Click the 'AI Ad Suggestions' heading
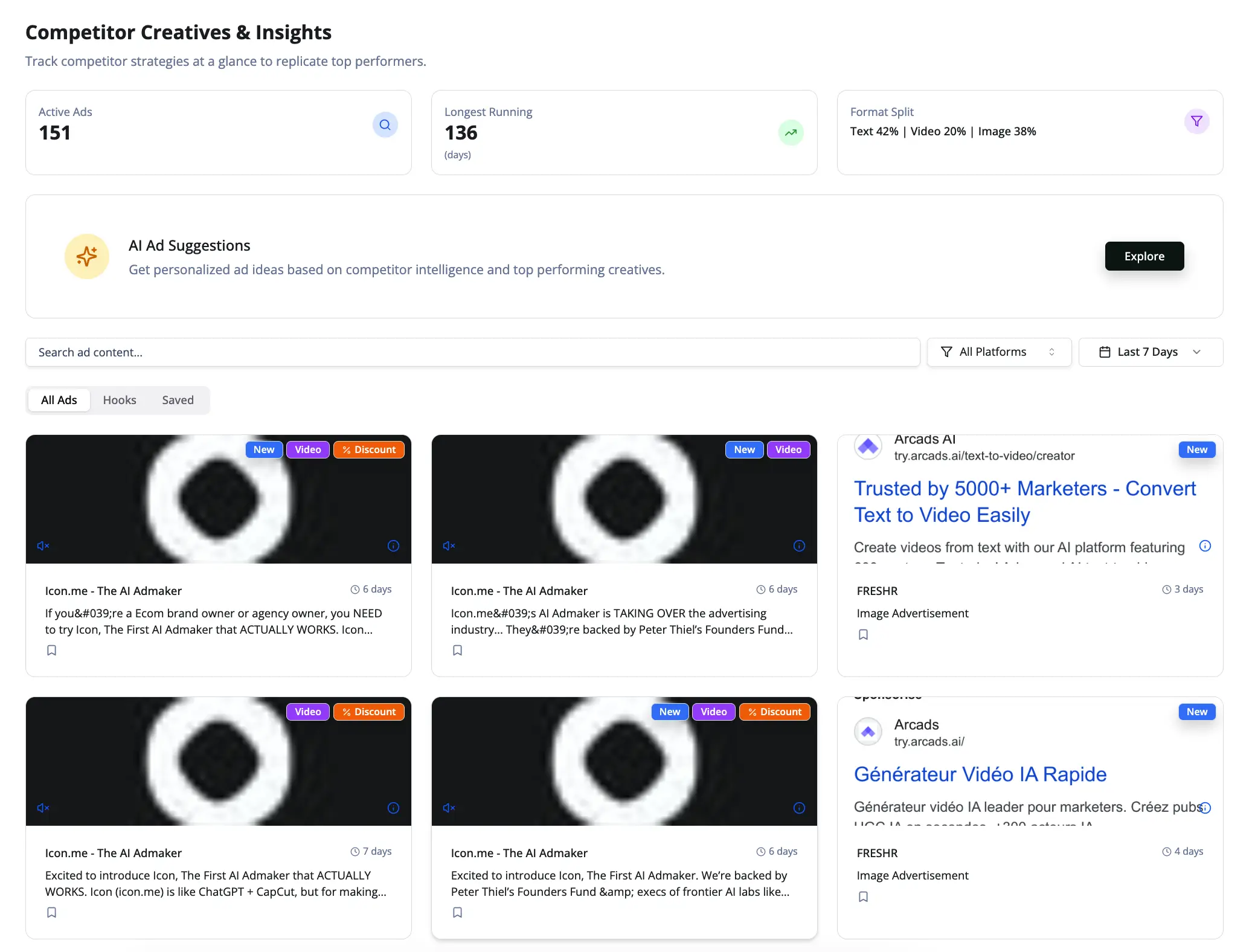This screenshot has width=1255, height=952. [190, 245]
